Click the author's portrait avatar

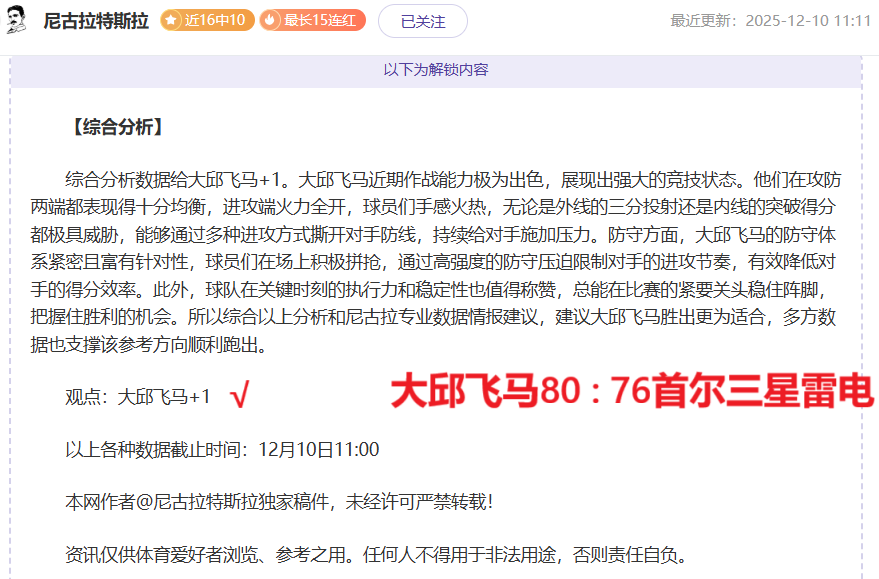click(17, 20)
